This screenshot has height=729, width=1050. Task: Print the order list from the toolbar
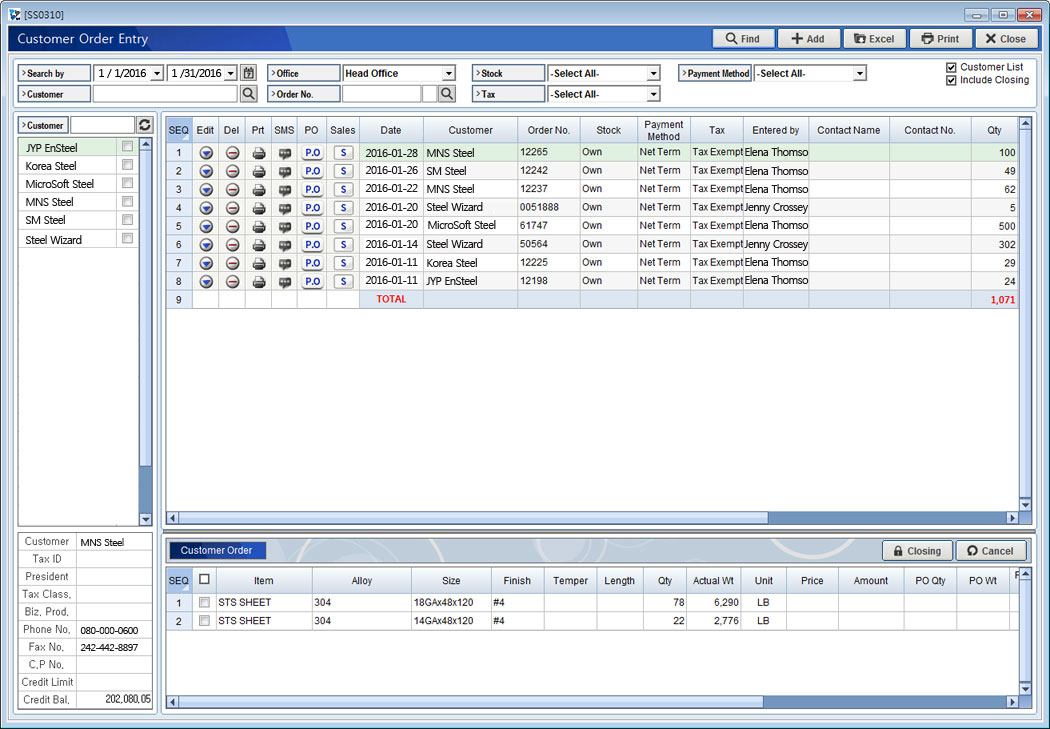940,39
